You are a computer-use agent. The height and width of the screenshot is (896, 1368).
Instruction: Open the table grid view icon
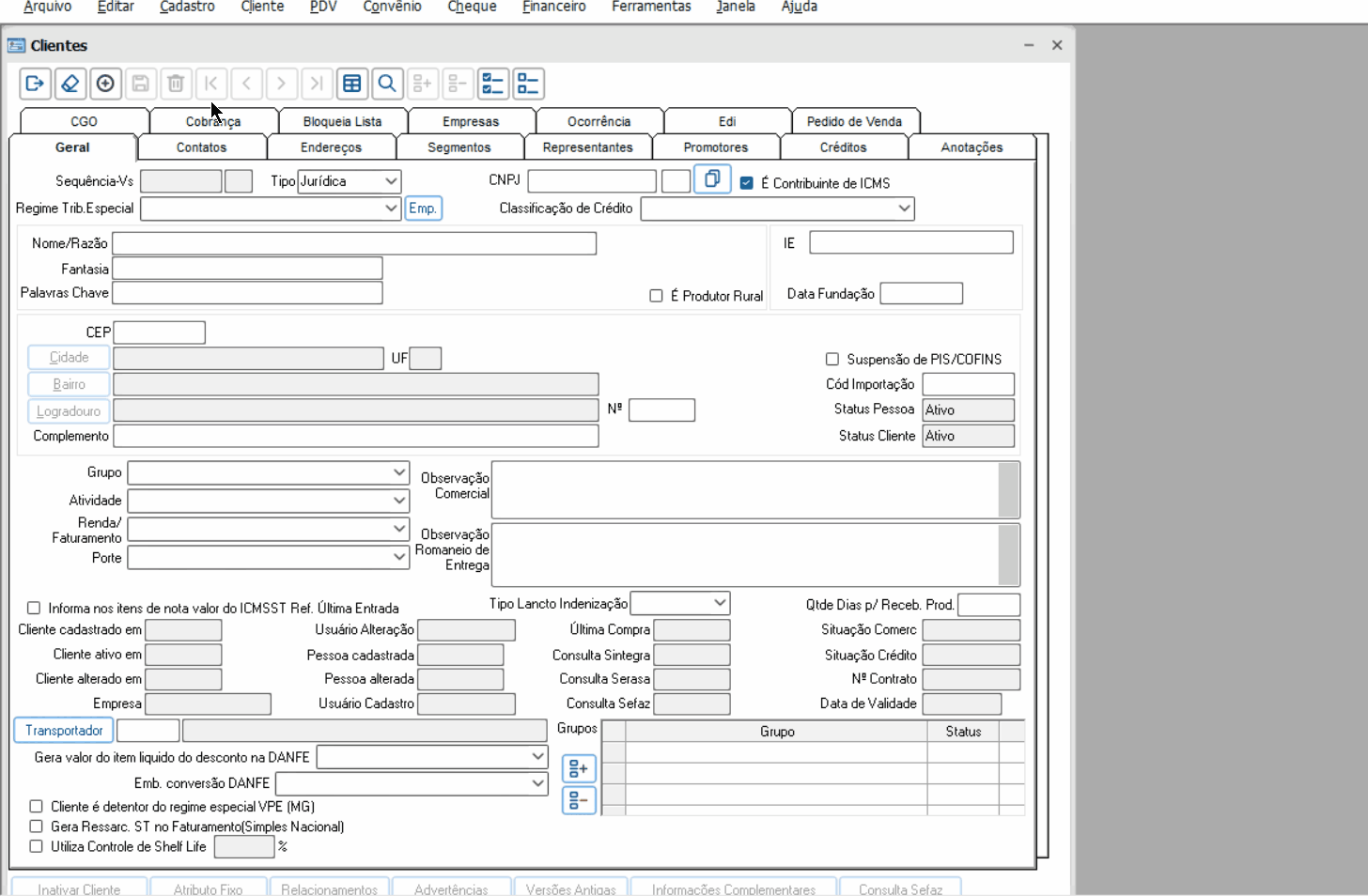[352, 84]
